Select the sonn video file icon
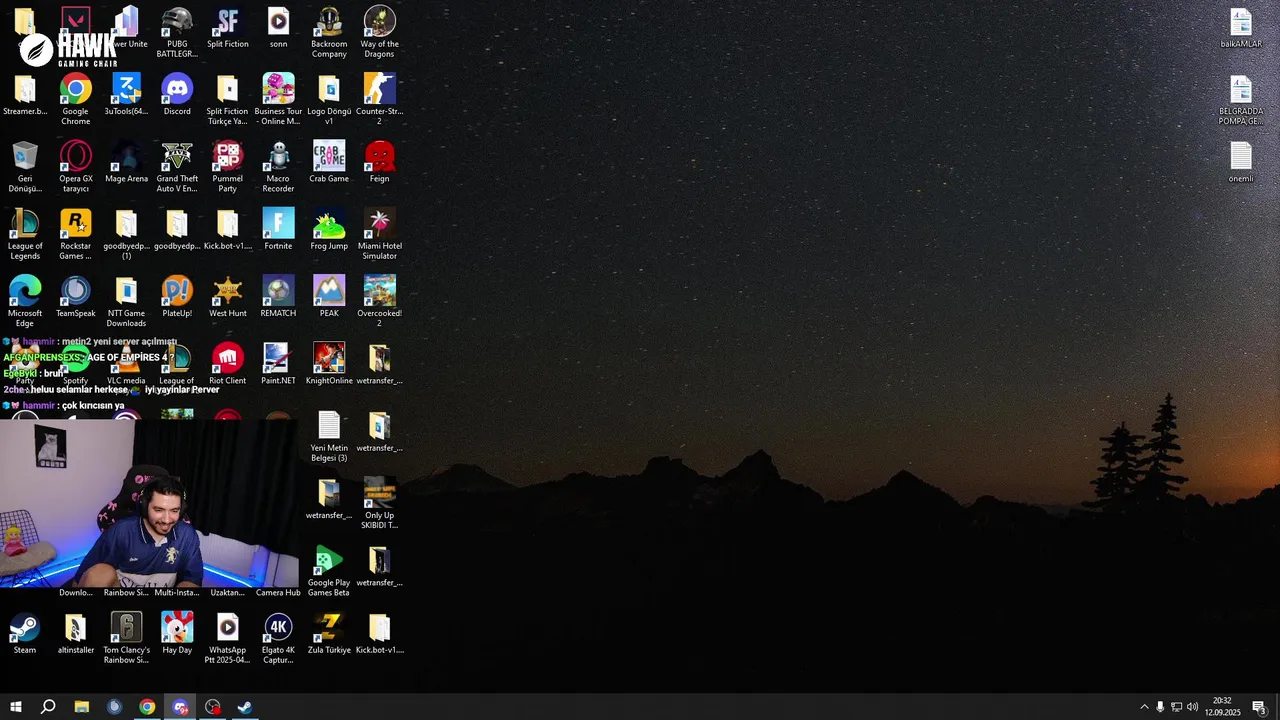 [x=278, y=28]
